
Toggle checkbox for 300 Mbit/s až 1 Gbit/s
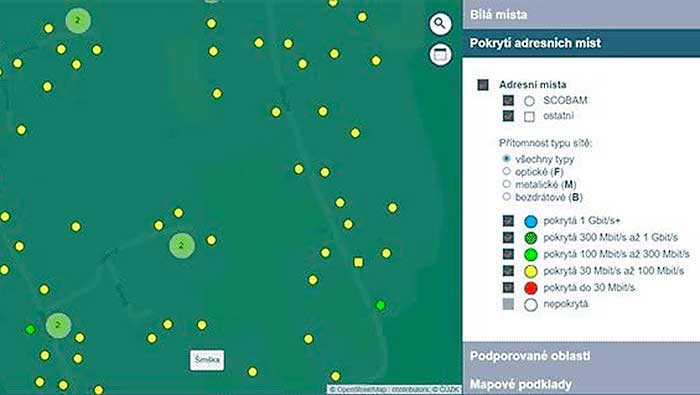coord(508,237)
